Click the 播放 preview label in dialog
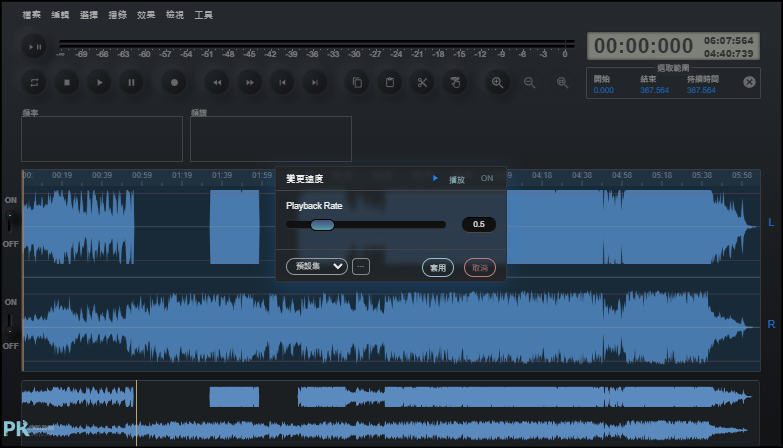Image resolution: width=783 pixels, height=448 pixels. [457, 179]
